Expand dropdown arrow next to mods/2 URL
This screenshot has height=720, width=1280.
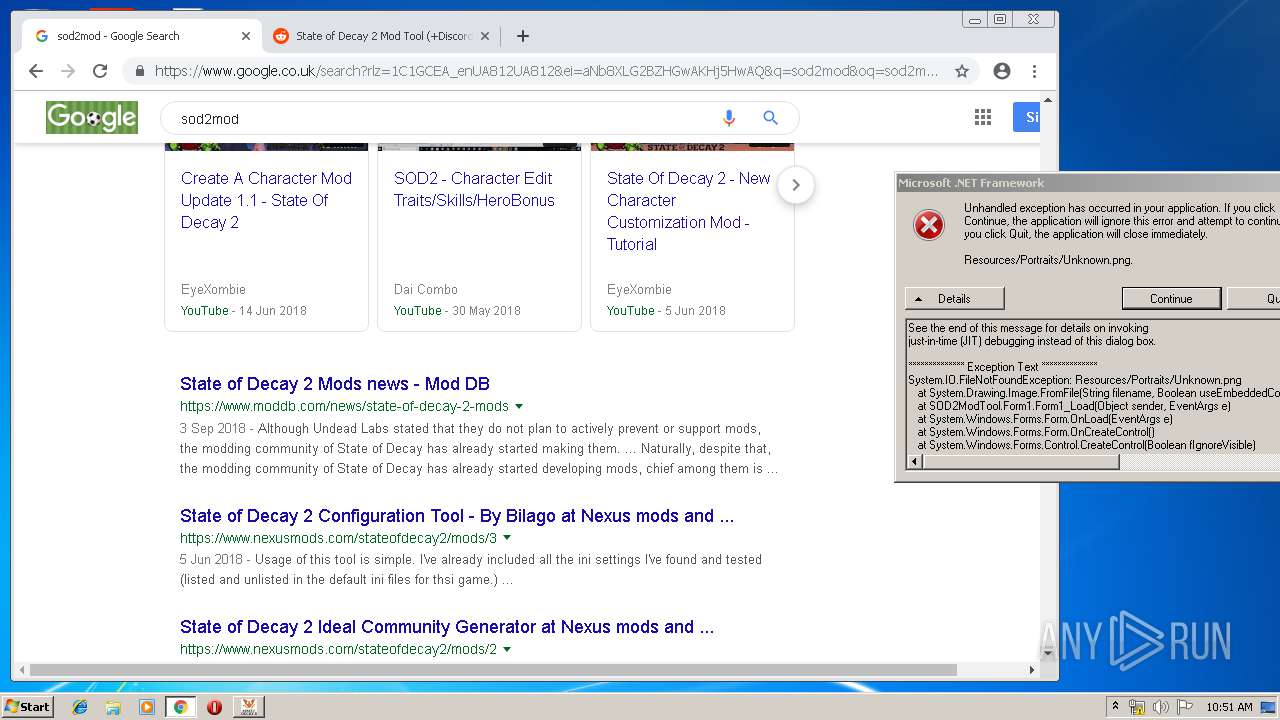point(507,649)
